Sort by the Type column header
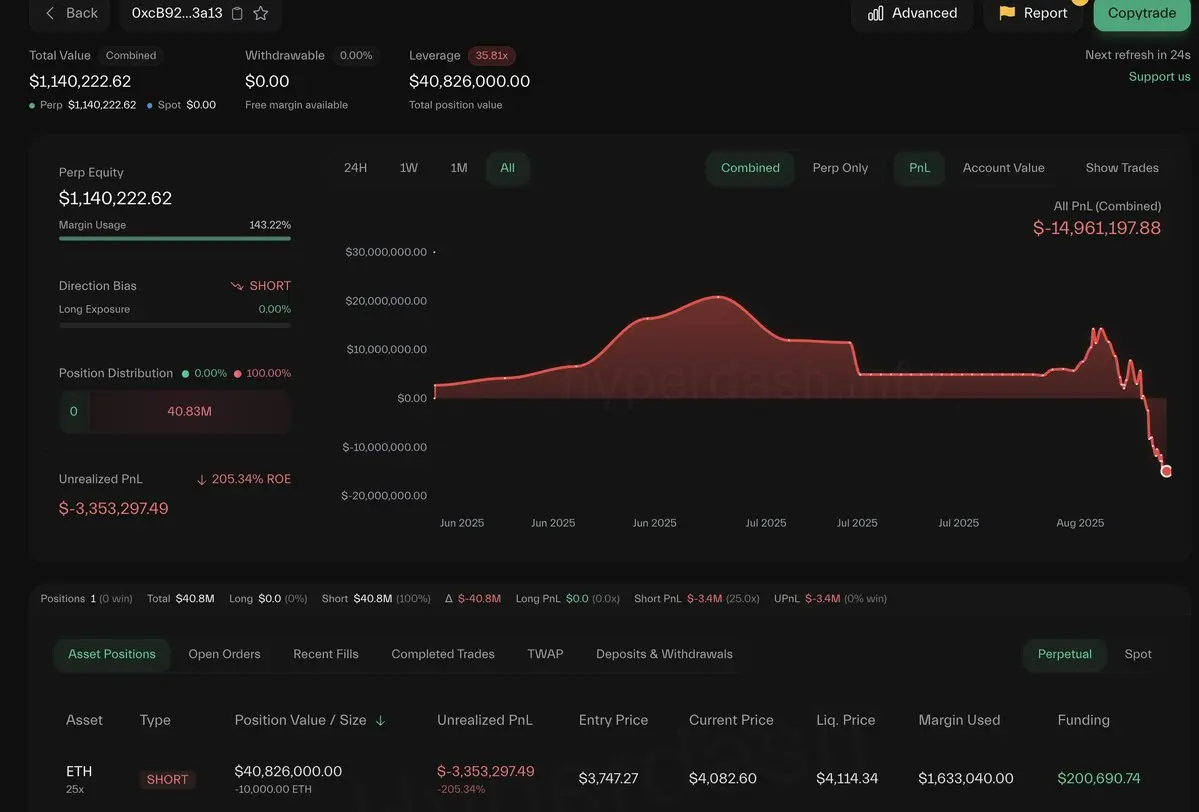Image resolution: width=1199 pixels, height=812 pixels. coord(155,720)
